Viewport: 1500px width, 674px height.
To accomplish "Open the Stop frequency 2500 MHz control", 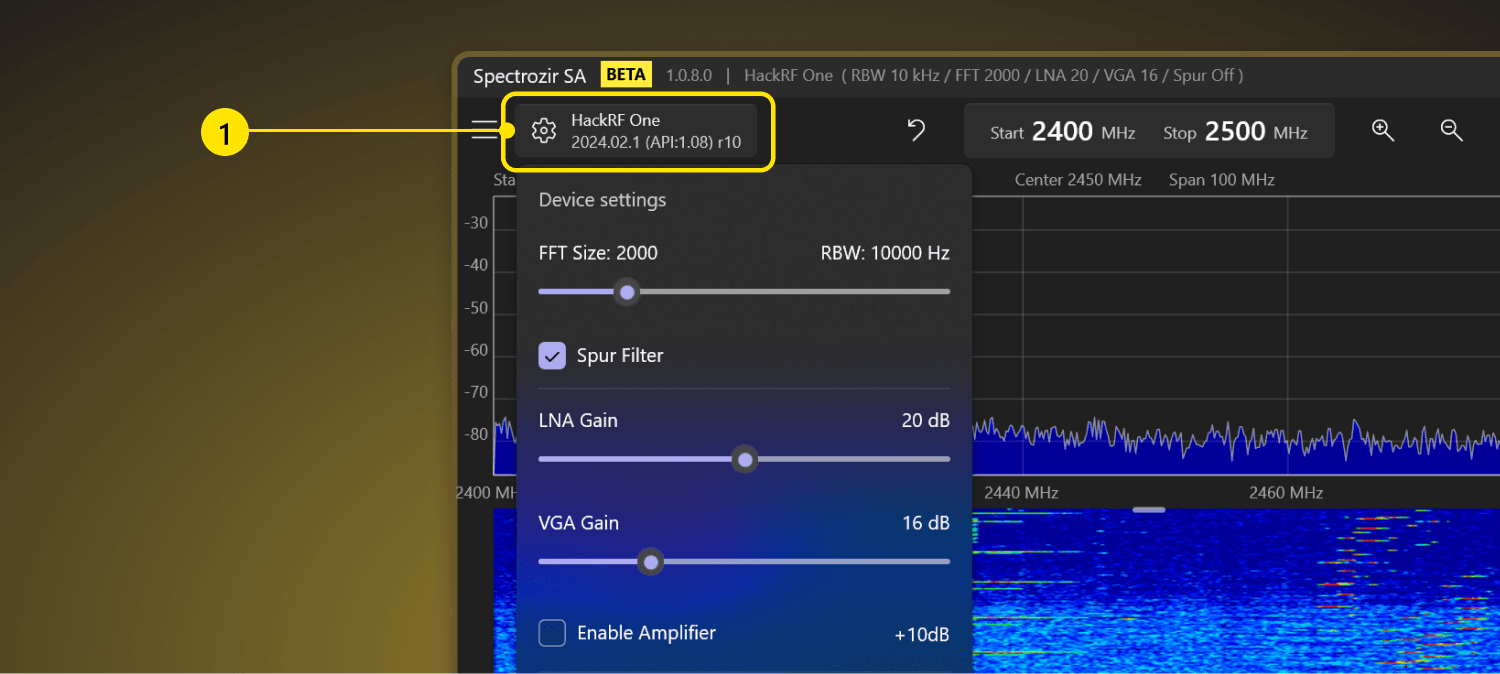I will (x=1240, y=130).
